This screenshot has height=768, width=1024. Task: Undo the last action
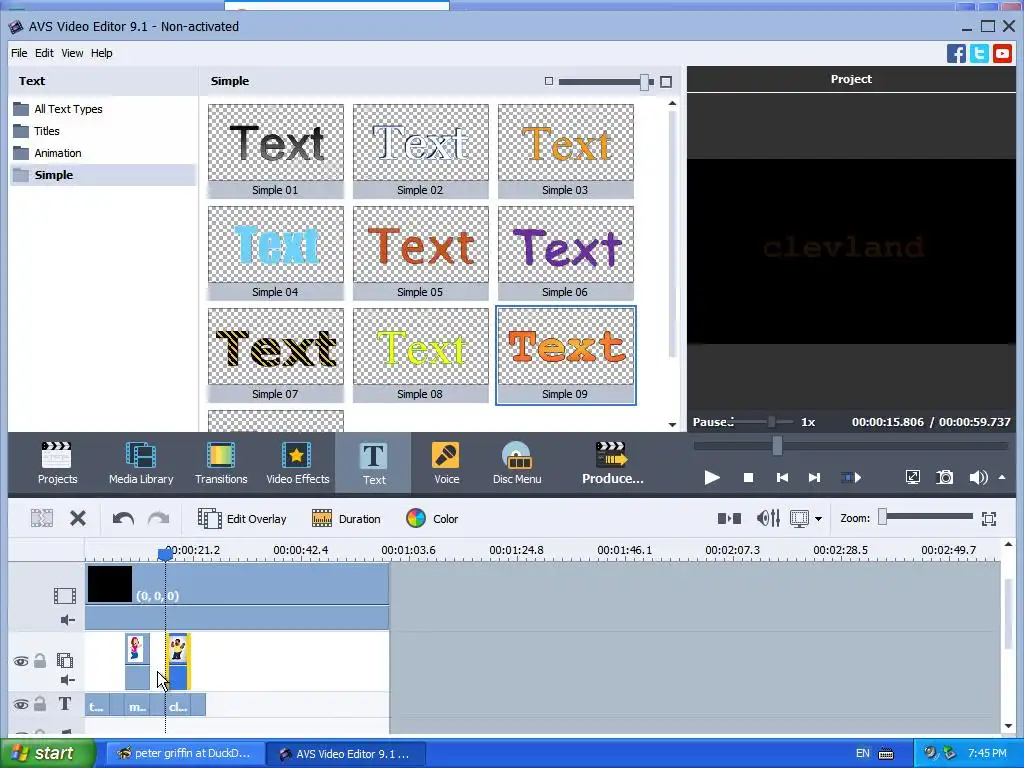(123, 519)
